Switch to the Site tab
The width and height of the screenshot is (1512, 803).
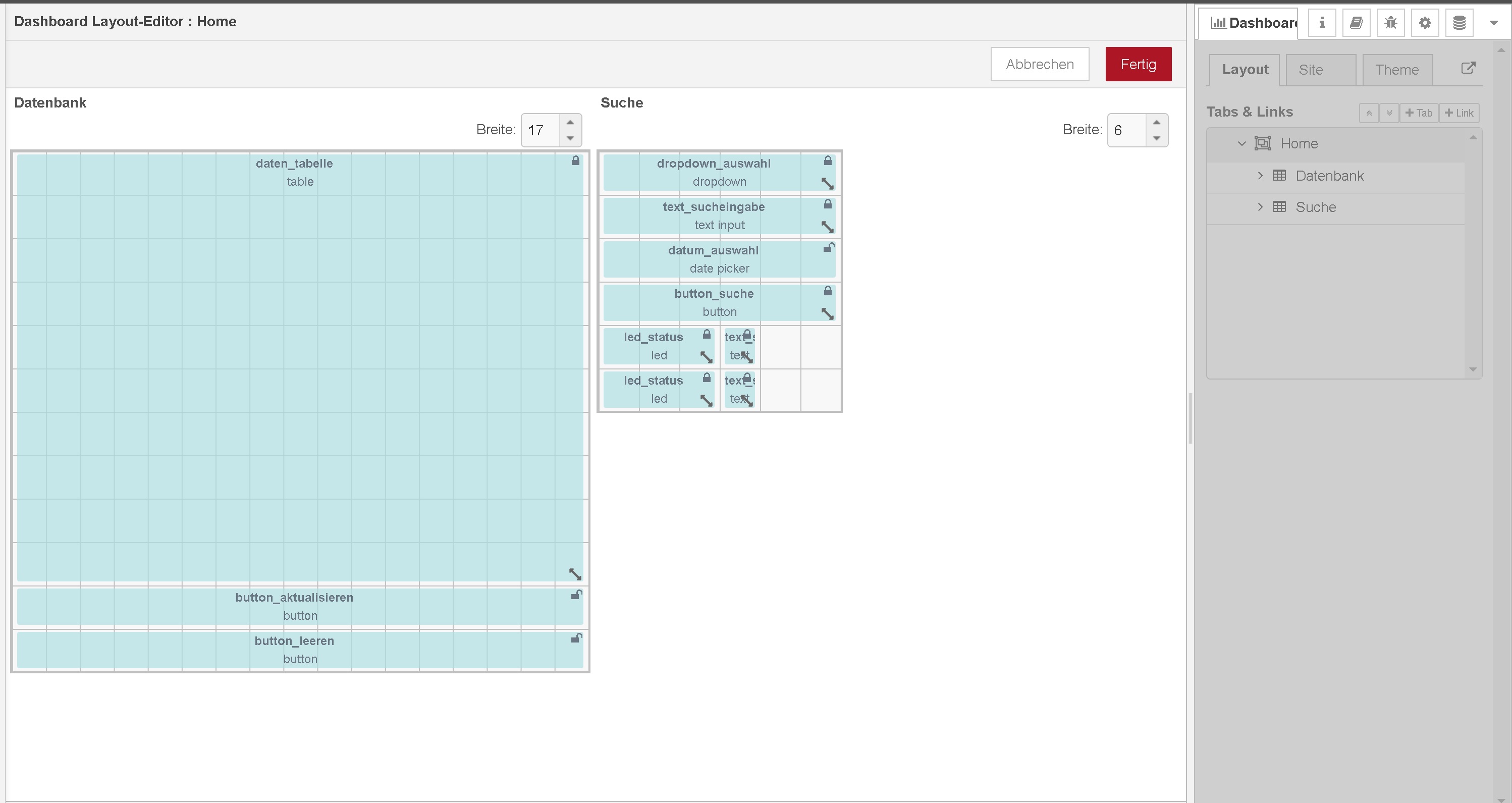point(1320,70)
